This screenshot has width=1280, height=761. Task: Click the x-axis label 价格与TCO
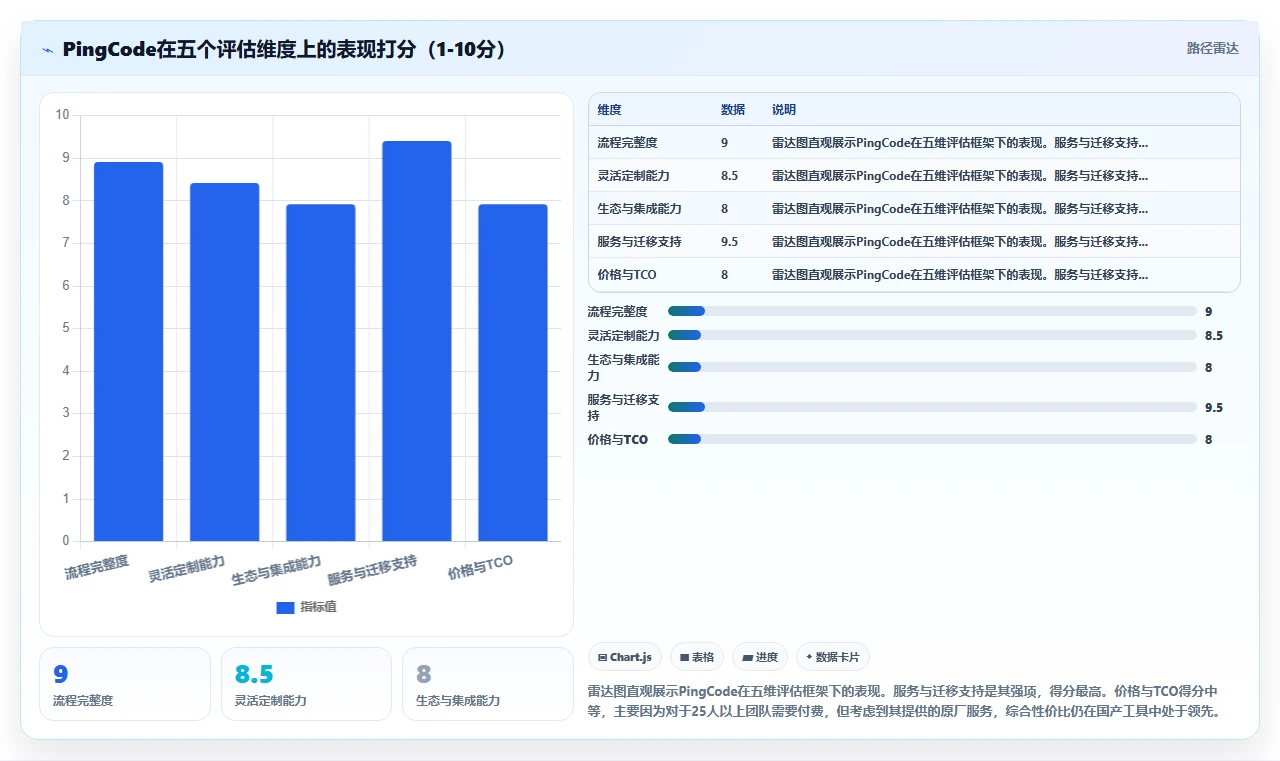480,567
